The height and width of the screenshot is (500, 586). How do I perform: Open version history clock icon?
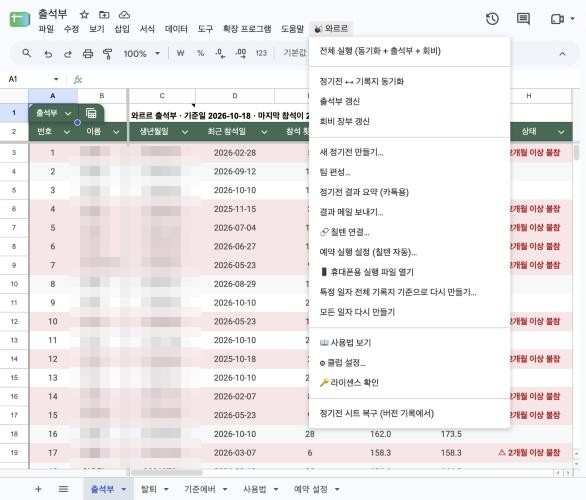pos(492,19)
